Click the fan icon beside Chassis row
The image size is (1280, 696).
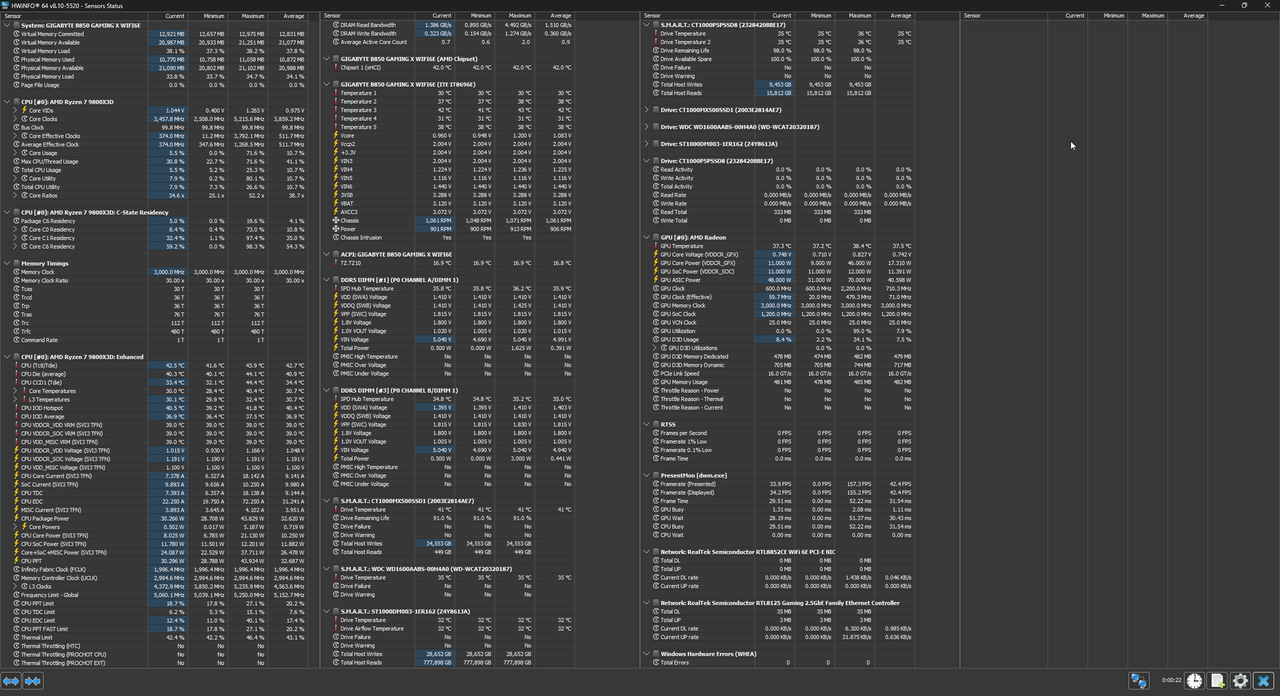(x=336, y=221)
